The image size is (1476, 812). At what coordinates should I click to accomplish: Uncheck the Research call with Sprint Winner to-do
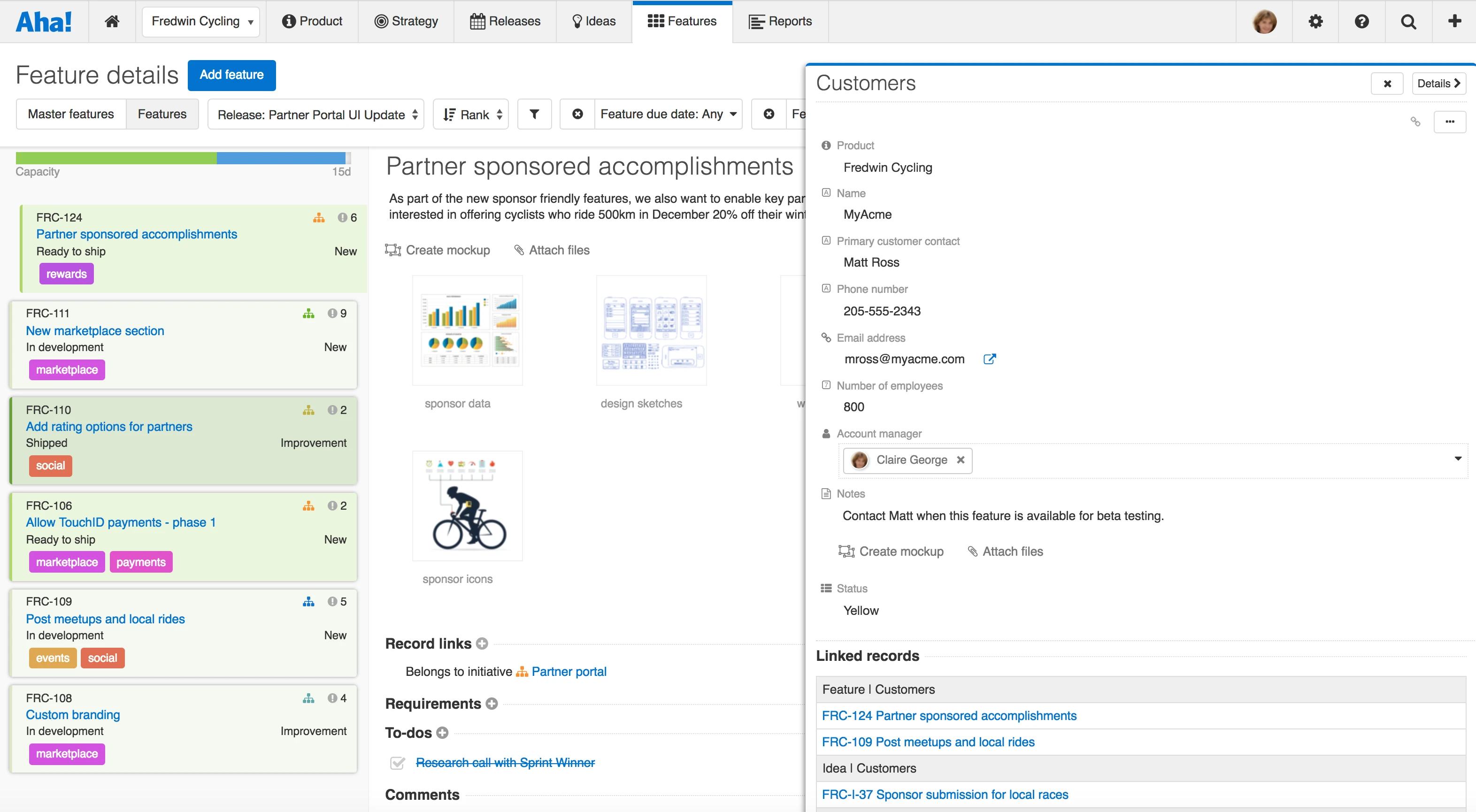point(397,763)
